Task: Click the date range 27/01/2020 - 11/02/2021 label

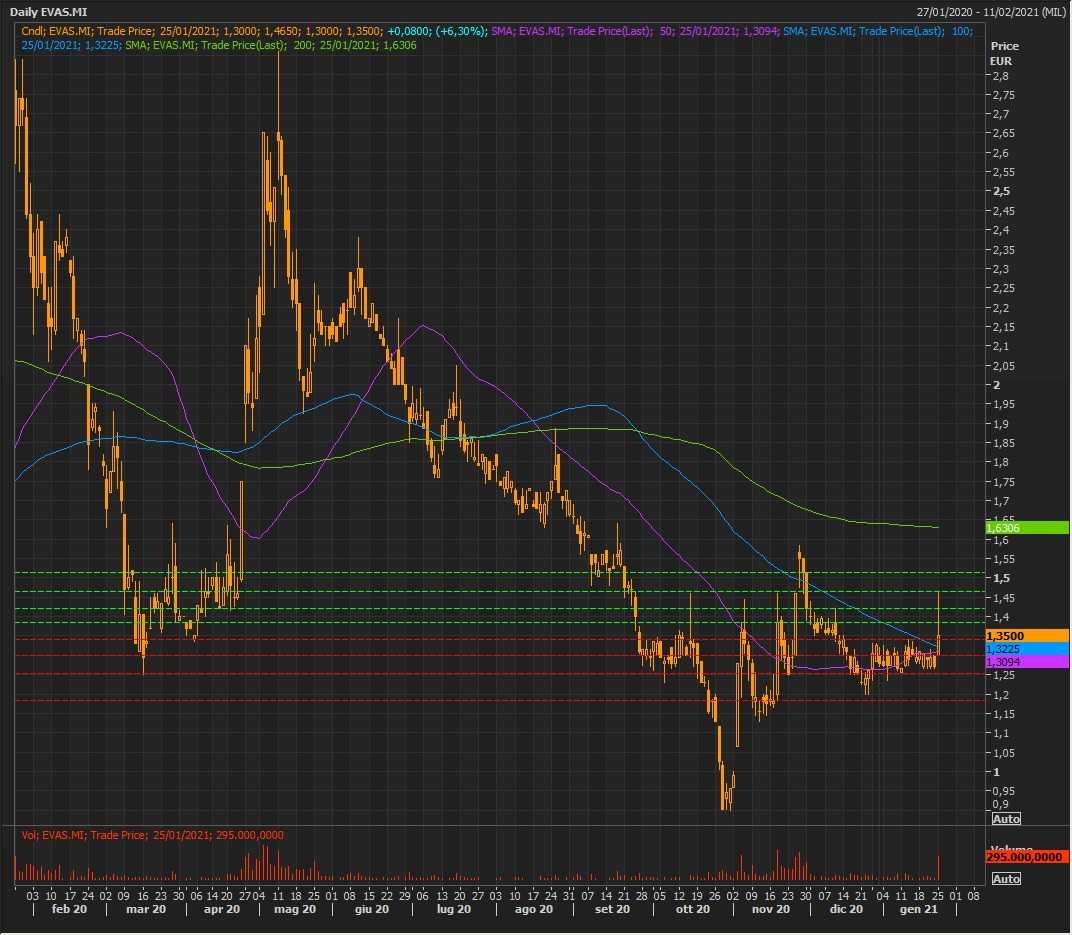Action: click(x=991, y=11)
